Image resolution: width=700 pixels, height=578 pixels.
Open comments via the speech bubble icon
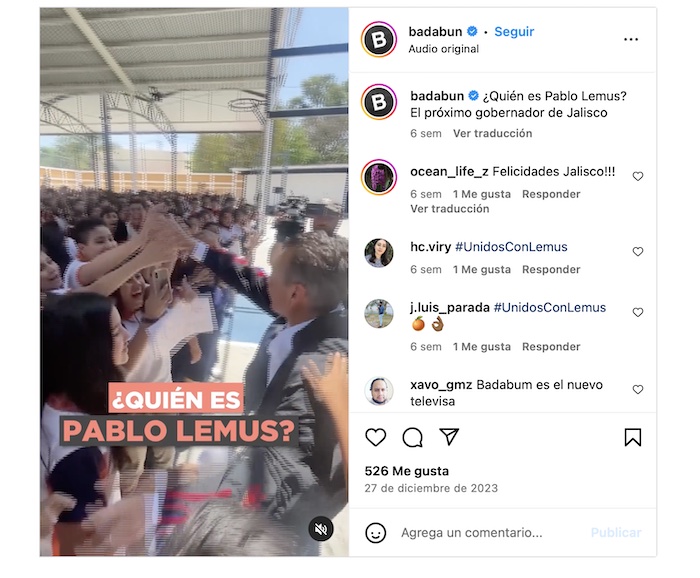pyautogui.click(x=412, y=437)
